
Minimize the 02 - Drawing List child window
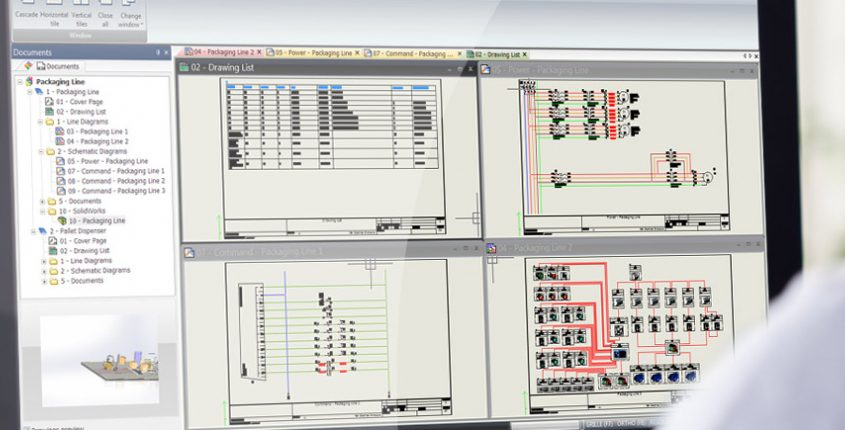[x=449, y=70]
